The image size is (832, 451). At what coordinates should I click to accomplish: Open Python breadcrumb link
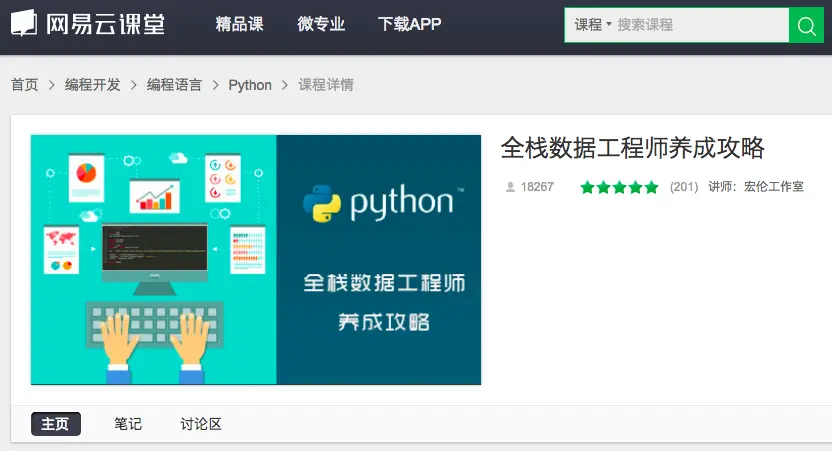pyautogui.click(x=250, y=85)
